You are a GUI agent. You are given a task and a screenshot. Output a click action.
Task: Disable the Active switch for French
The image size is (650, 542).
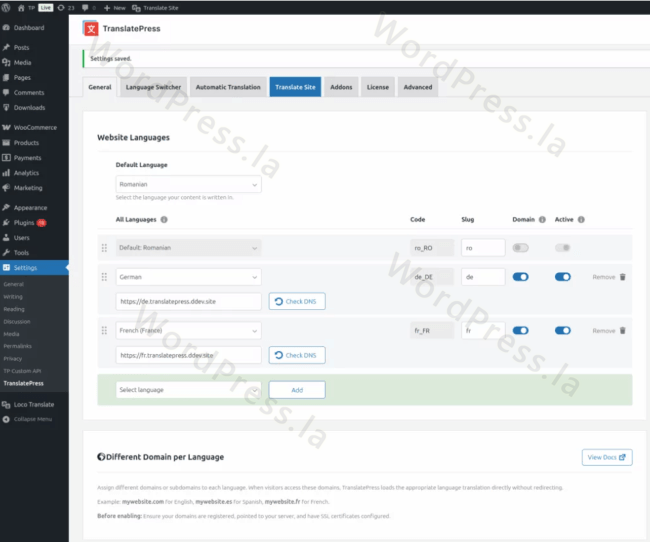(x=563, y=330)
